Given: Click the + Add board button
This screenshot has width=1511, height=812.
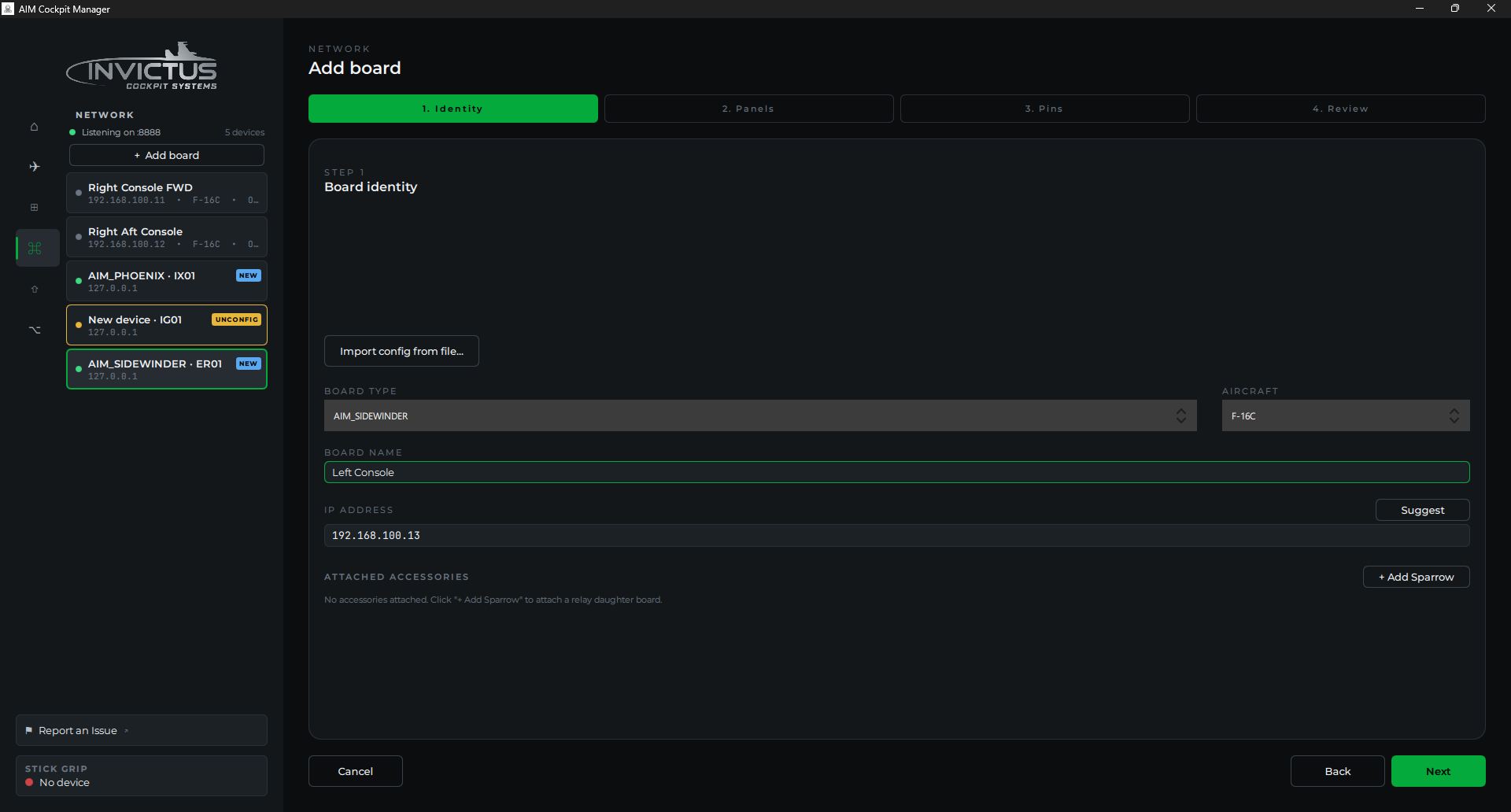Looking at the screenshot, I should [x=167, y=155].
